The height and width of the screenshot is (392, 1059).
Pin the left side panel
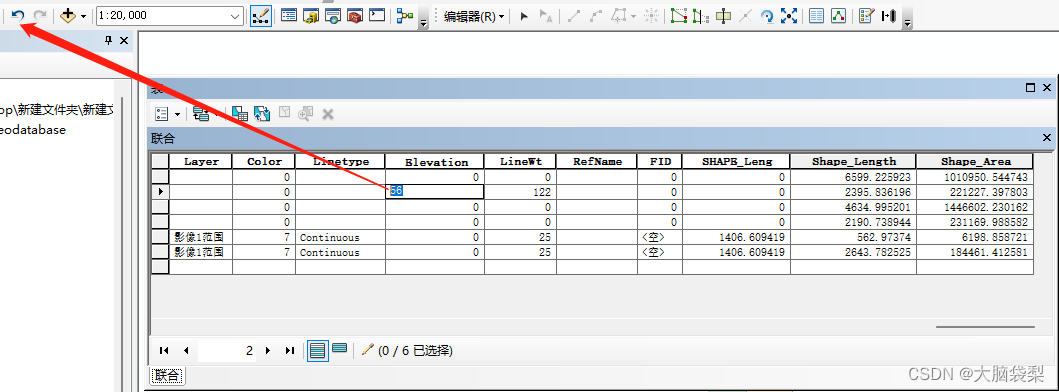[x=108, y=41]
